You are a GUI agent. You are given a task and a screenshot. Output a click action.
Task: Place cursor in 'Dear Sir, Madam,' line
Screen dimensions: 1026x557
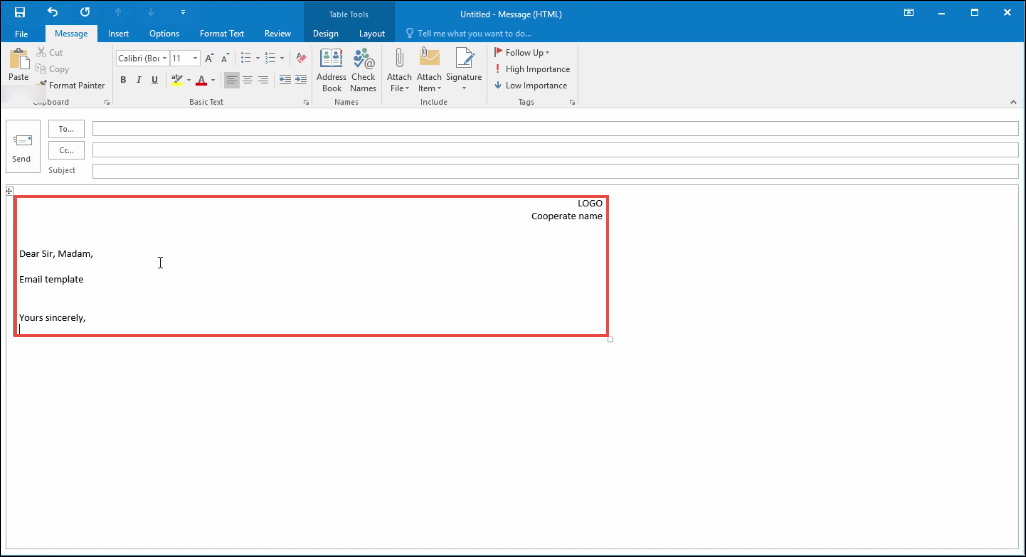tap(56, 253)
